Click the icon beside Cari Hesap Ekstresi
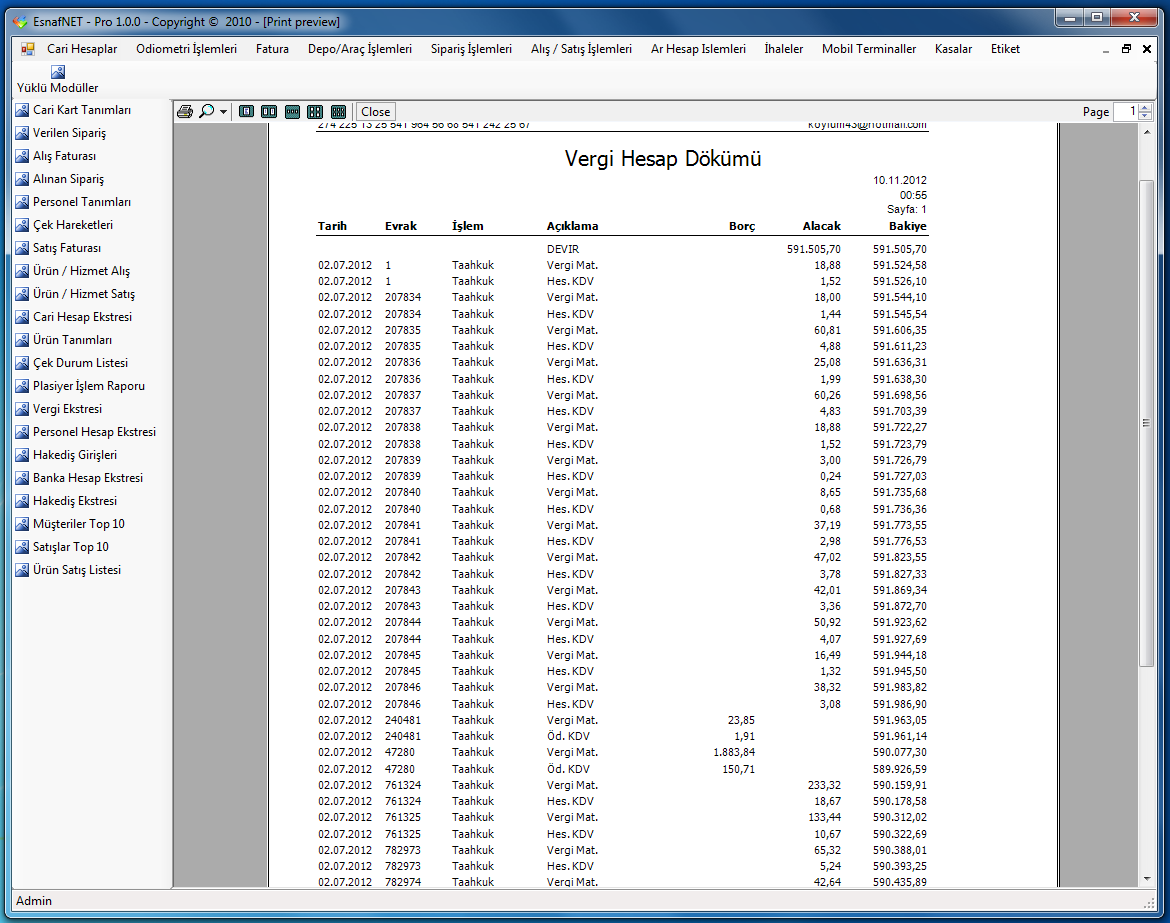 [x=22, y=317]
